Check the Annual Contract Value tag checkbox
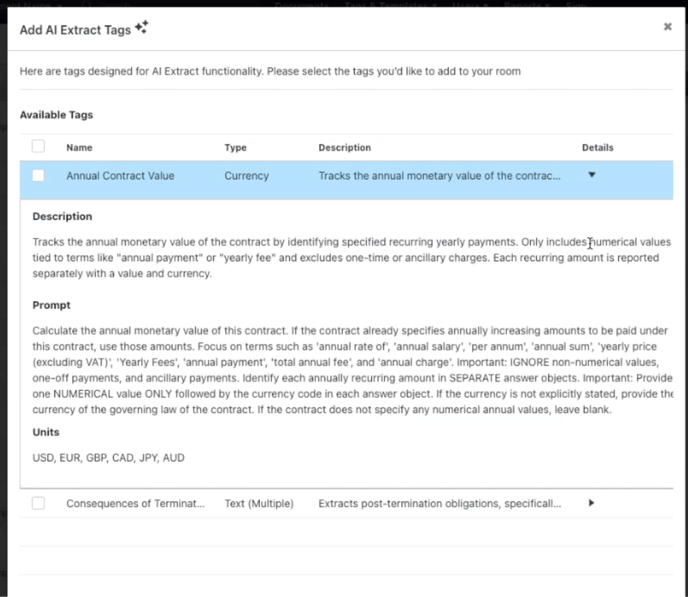The image size is (688, 597). 38,176
